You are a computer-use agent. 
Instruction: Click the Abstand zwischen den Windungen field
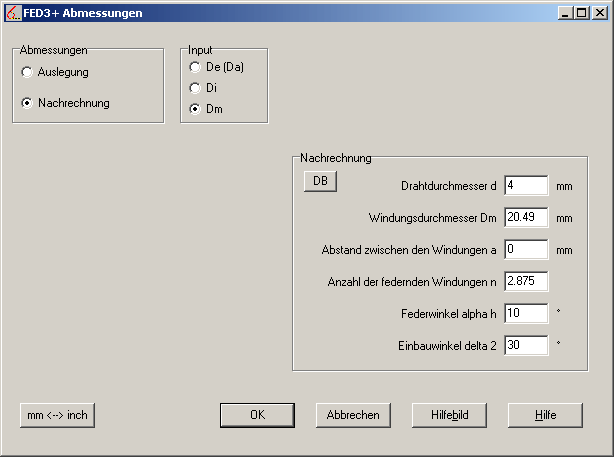pyautogui.click(x=526, y=249)
